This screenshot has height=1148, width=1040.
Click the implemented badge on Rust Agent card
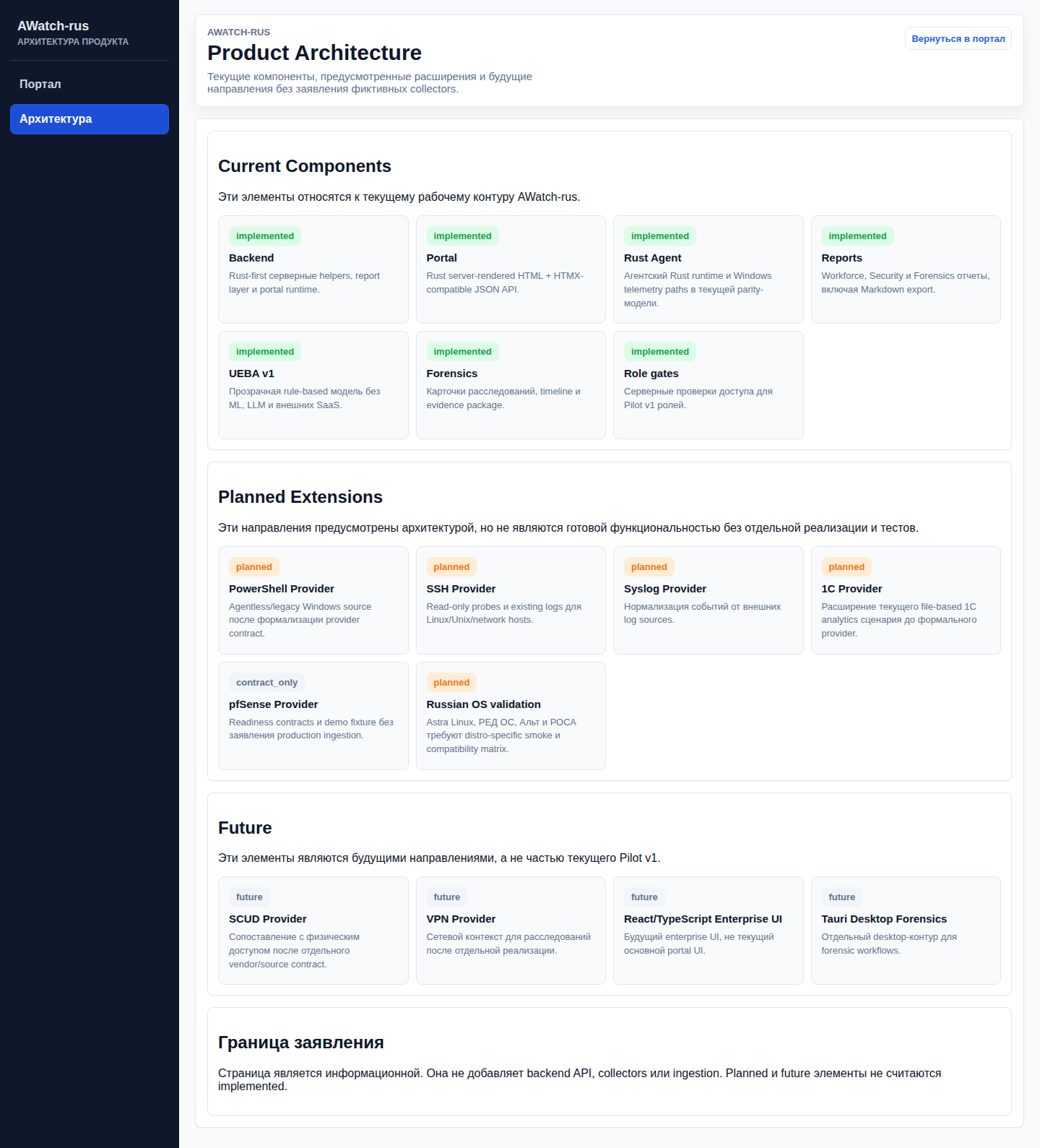[x=660, y=236]
